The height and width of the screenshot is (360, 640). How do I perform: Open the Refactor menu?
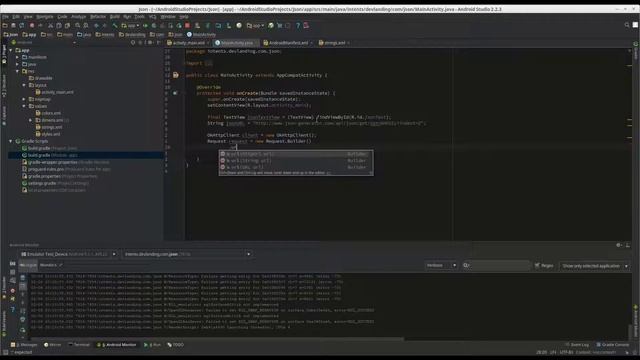tap(98, 17)
